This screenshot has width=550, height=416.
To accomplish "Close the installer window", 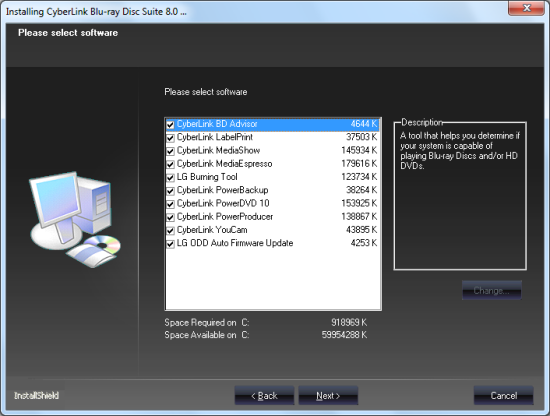I will click(x=526, y=8).
